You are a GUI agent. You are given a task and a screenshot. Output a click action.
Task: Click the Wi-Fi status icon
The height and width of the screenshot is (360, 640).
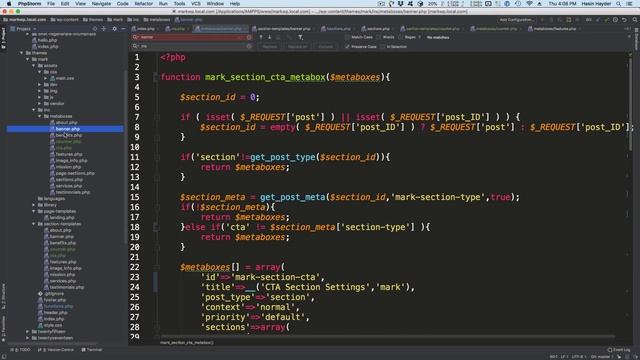point(529,4)
